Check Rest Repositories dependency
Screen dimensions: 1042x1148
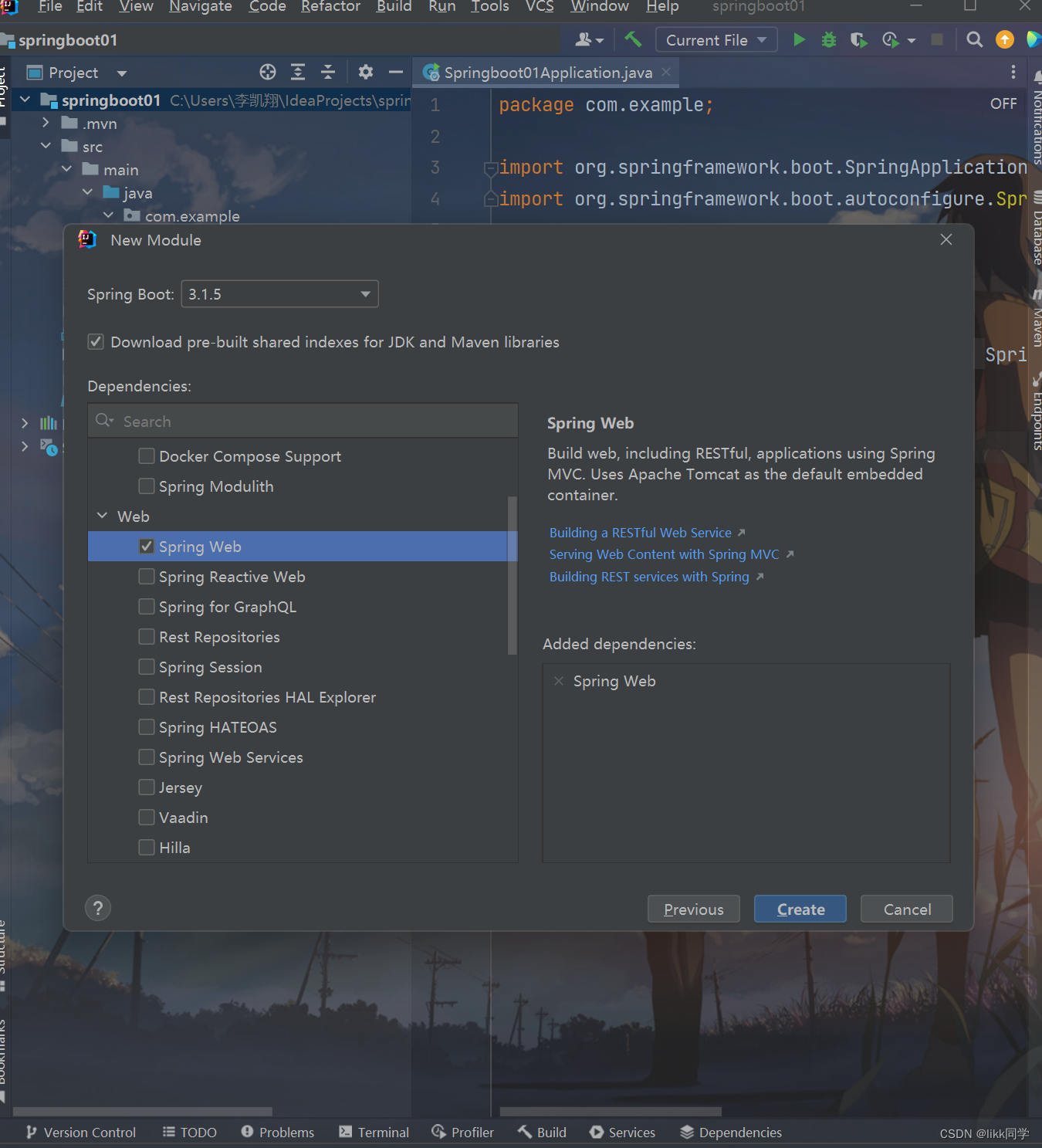click(x=147, y=637)
